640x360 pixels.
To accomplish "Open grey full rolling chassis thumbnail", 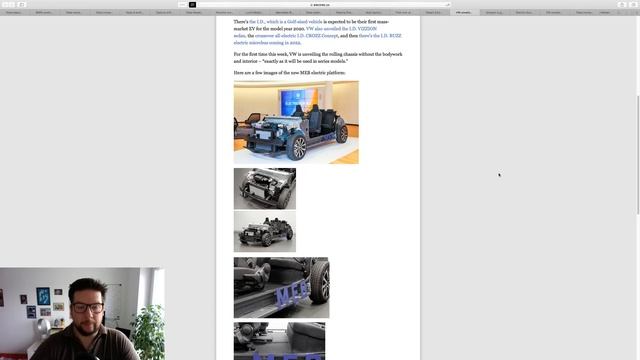I will point(265,231).
